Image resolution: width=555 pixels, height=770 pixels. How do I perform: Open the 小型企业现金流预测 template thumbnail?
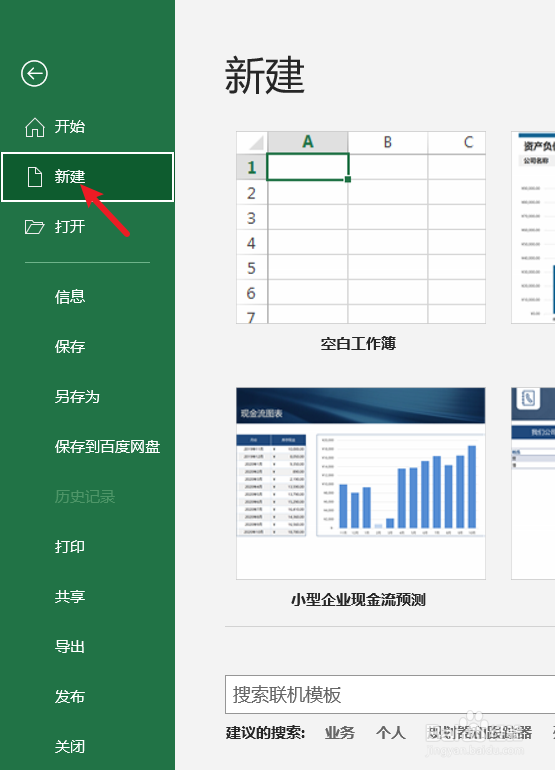click(361, 484)
